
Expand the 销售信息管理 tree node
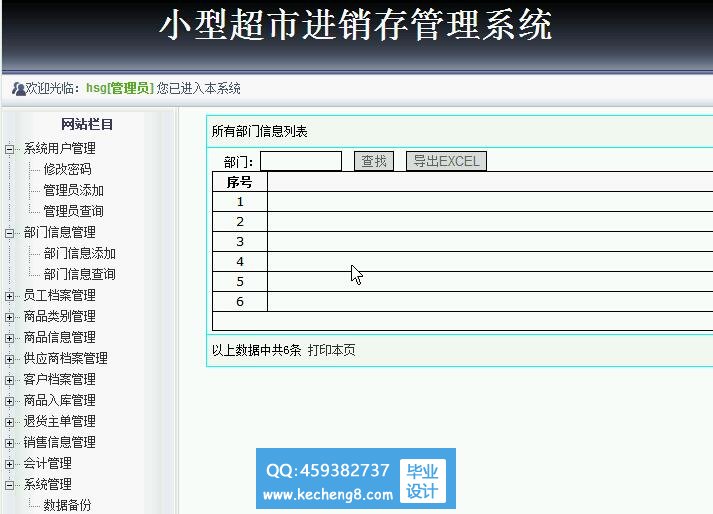point(9,443)
